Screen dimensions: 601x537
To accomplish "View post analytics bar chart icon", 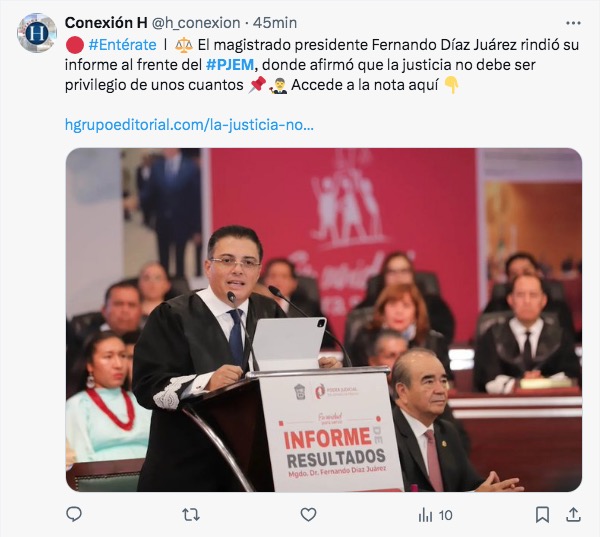I will coord(425,515).
